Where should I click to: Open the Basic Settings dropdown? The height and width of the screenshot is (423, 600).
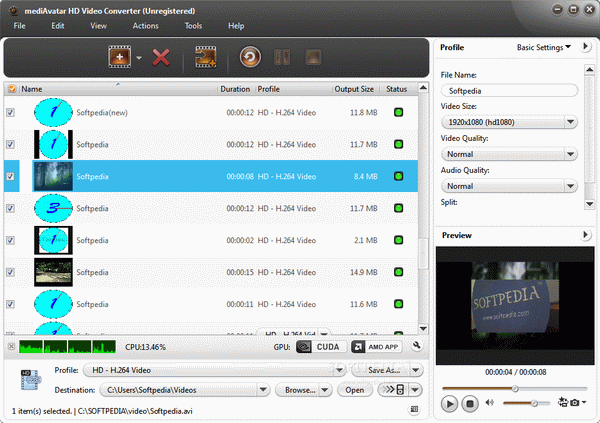click(544, 47)
